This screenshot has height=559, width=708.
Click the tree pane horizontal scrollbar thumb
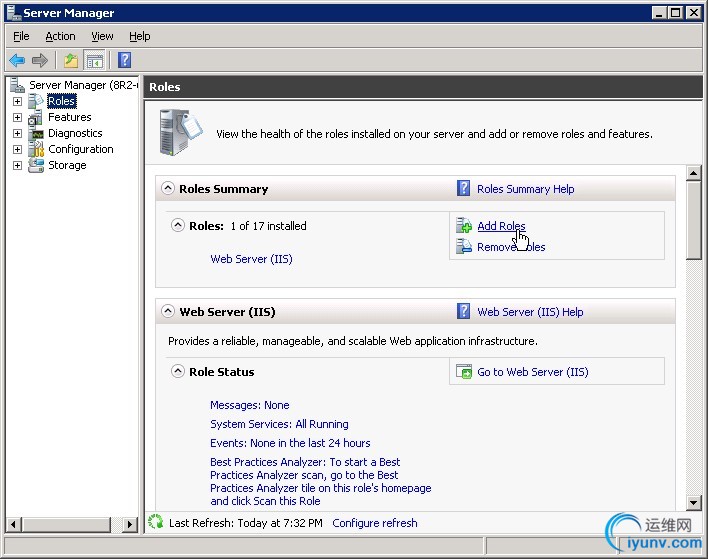[x=65, y=524]
